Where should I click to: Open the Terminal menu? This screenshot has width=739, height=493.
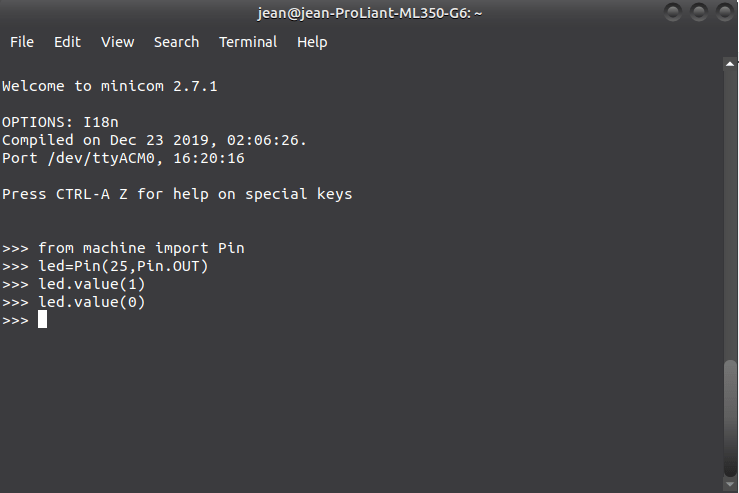(x=248, y=42)
